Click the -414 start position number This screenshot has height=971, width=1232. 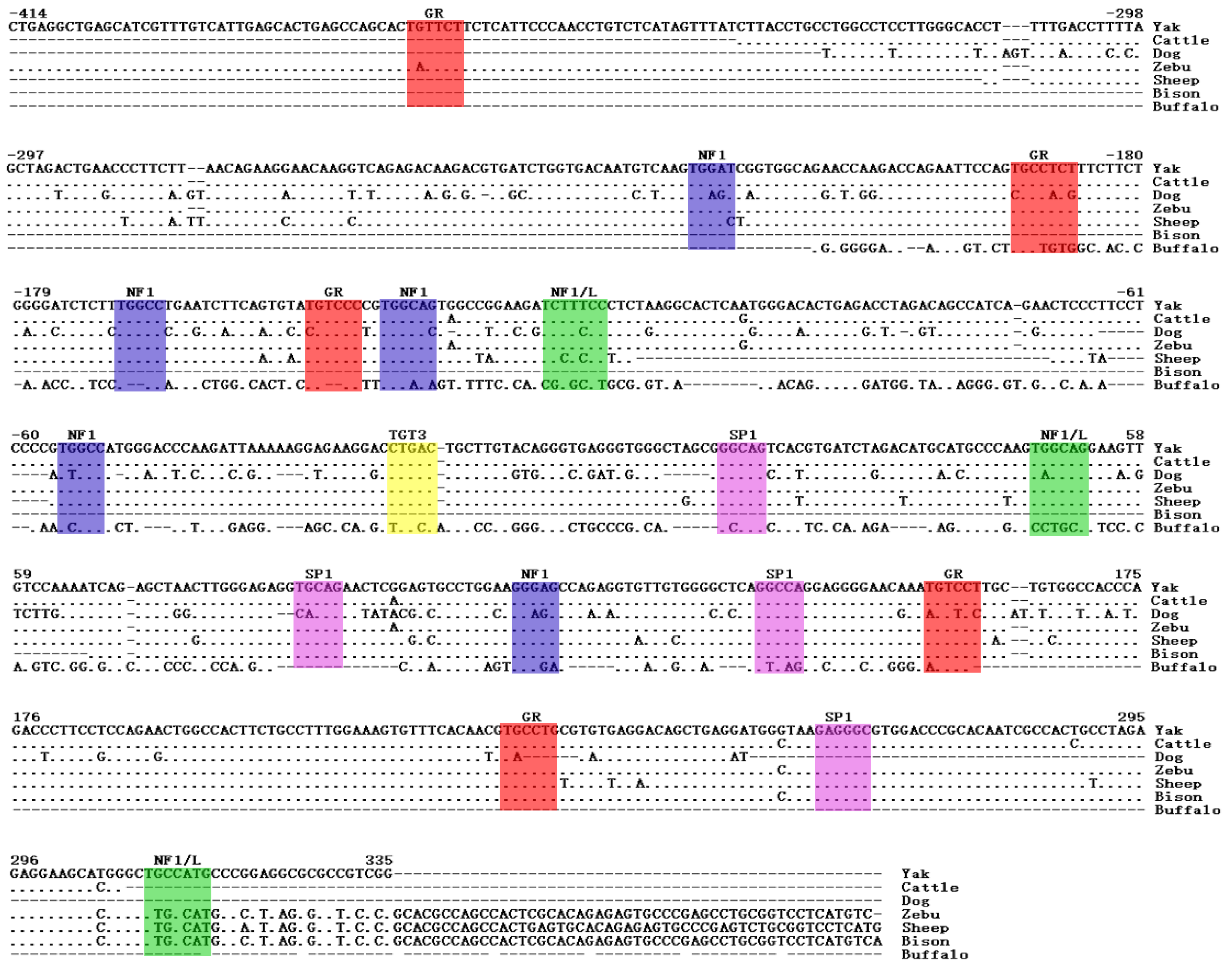coord(28,13)
